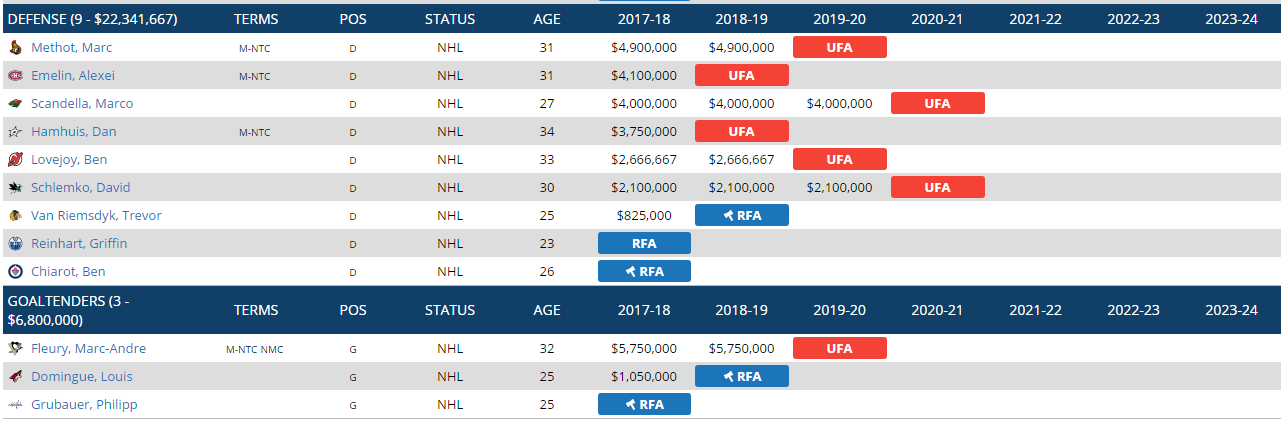The height and width of the screenshot is (421, 1285).
Task: Click the Canadiens logo beside Emelin, Alexei
Action: 15,76
